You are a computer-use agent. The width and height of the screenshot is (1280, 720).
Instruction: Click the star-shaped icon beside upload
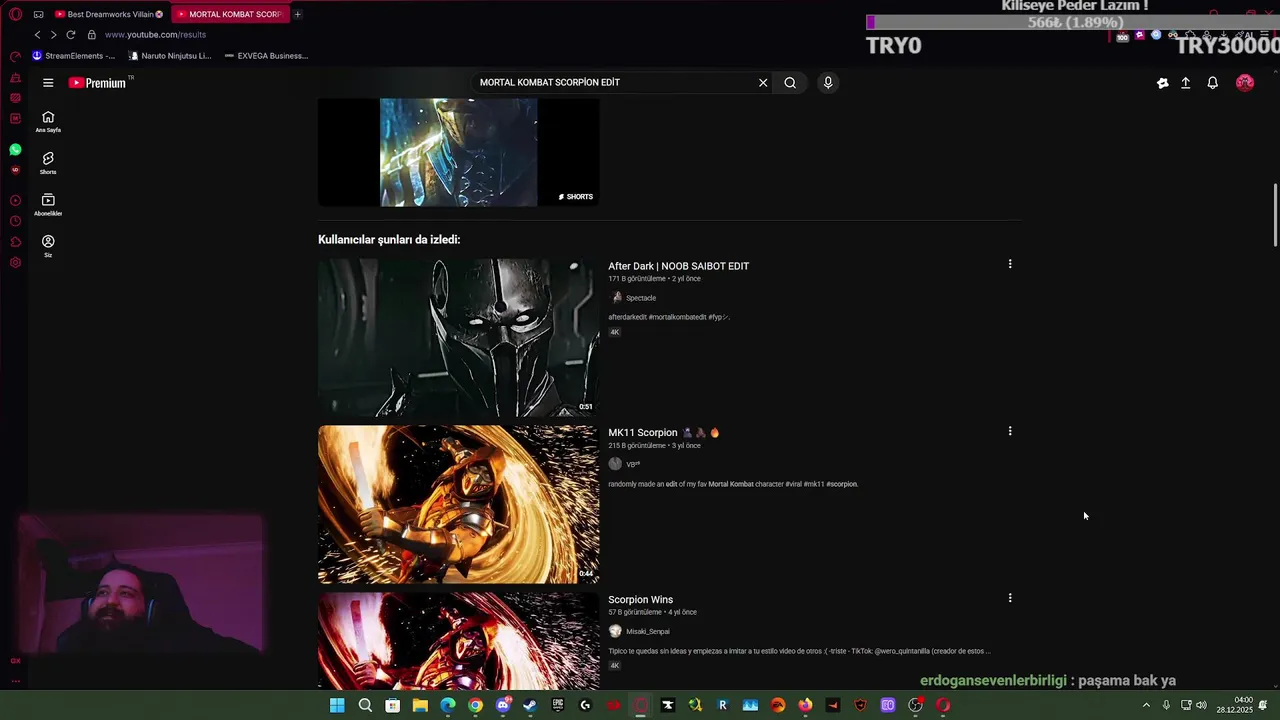1162,83
